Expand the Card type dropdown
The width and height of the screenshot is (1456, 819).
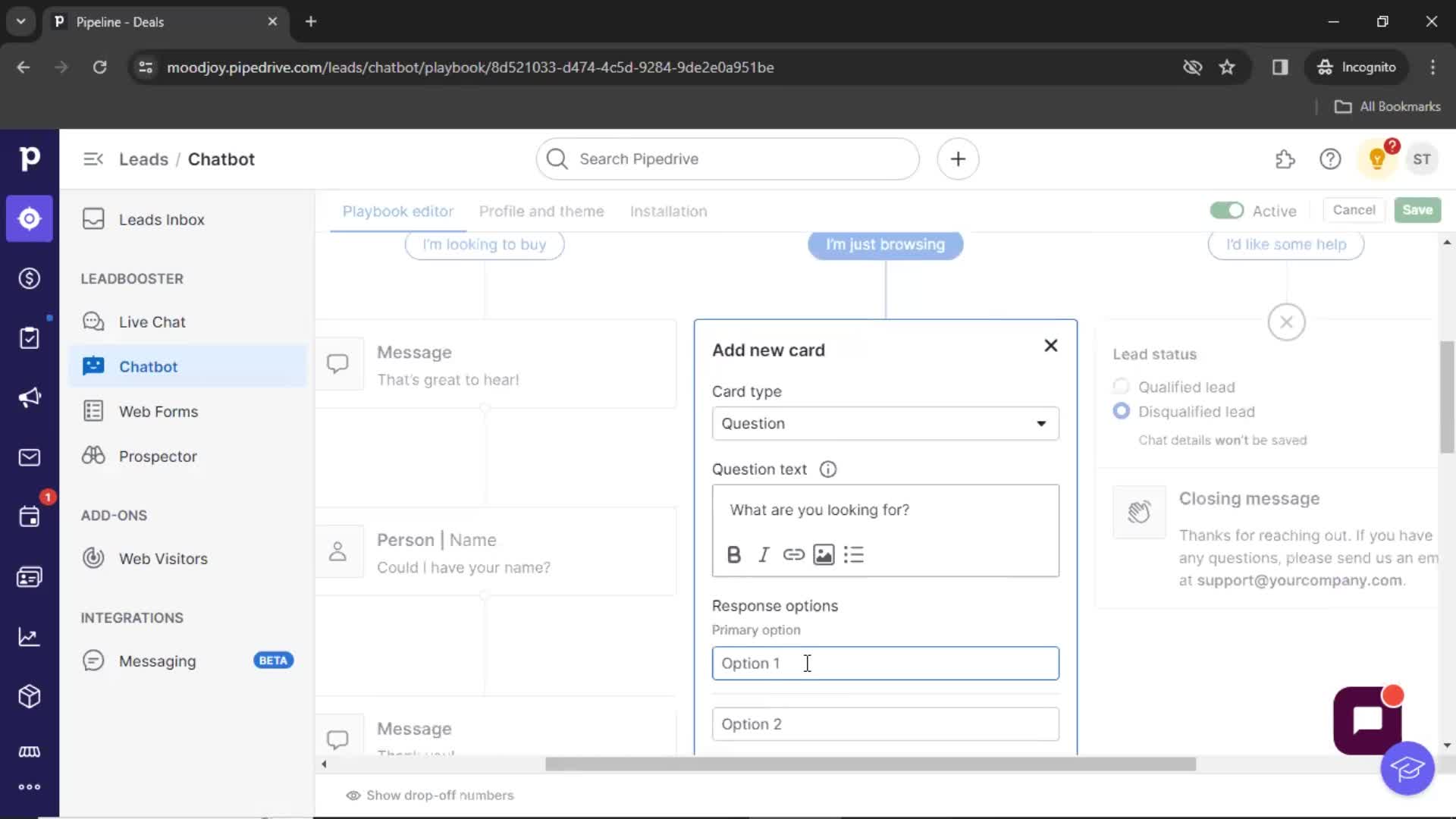coord(884,423)
